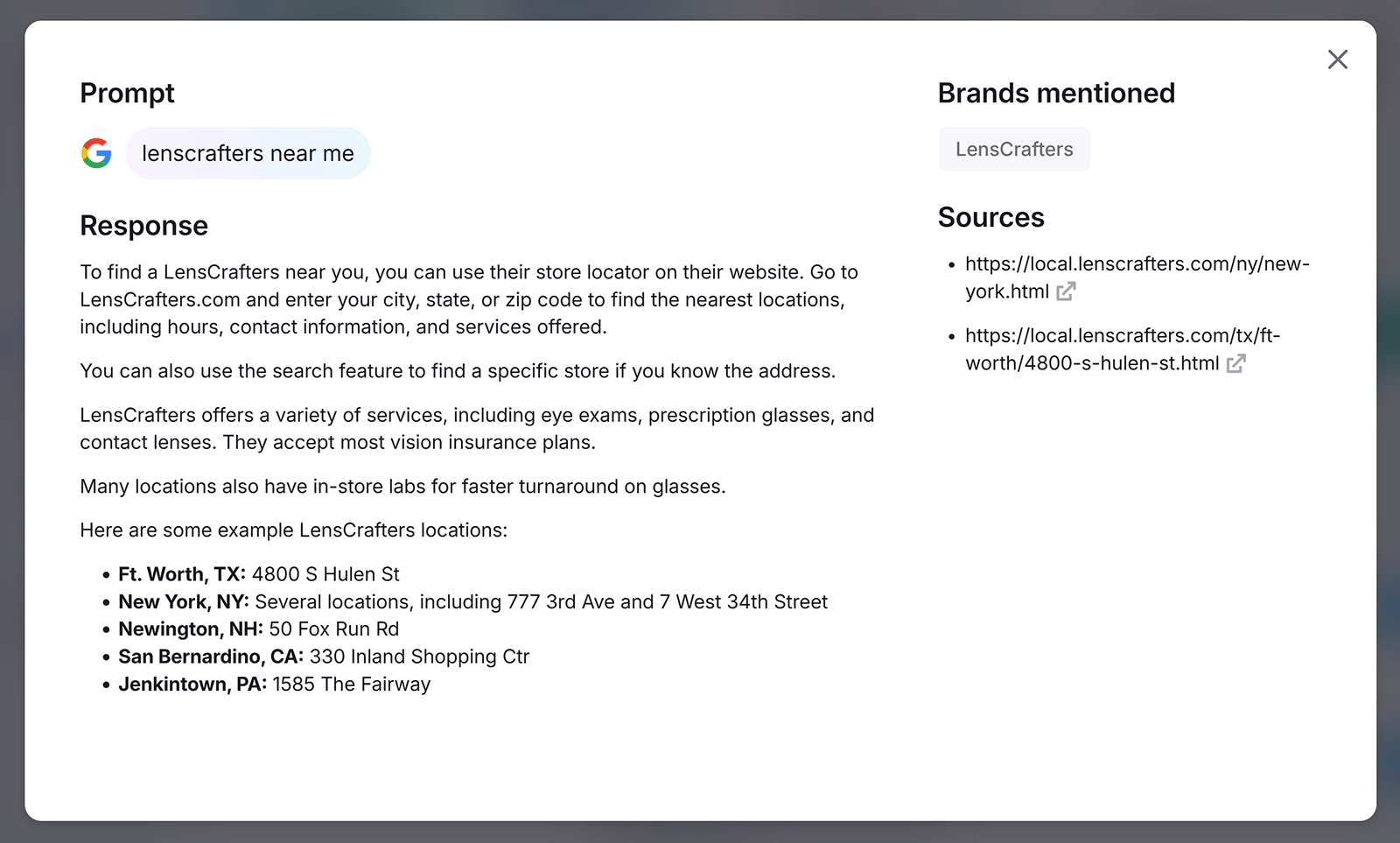This screenshot has height=843, width=1400.
Task: Open the Ft. Worth Hulen St source link
Action: click(x=1122, y=336)
